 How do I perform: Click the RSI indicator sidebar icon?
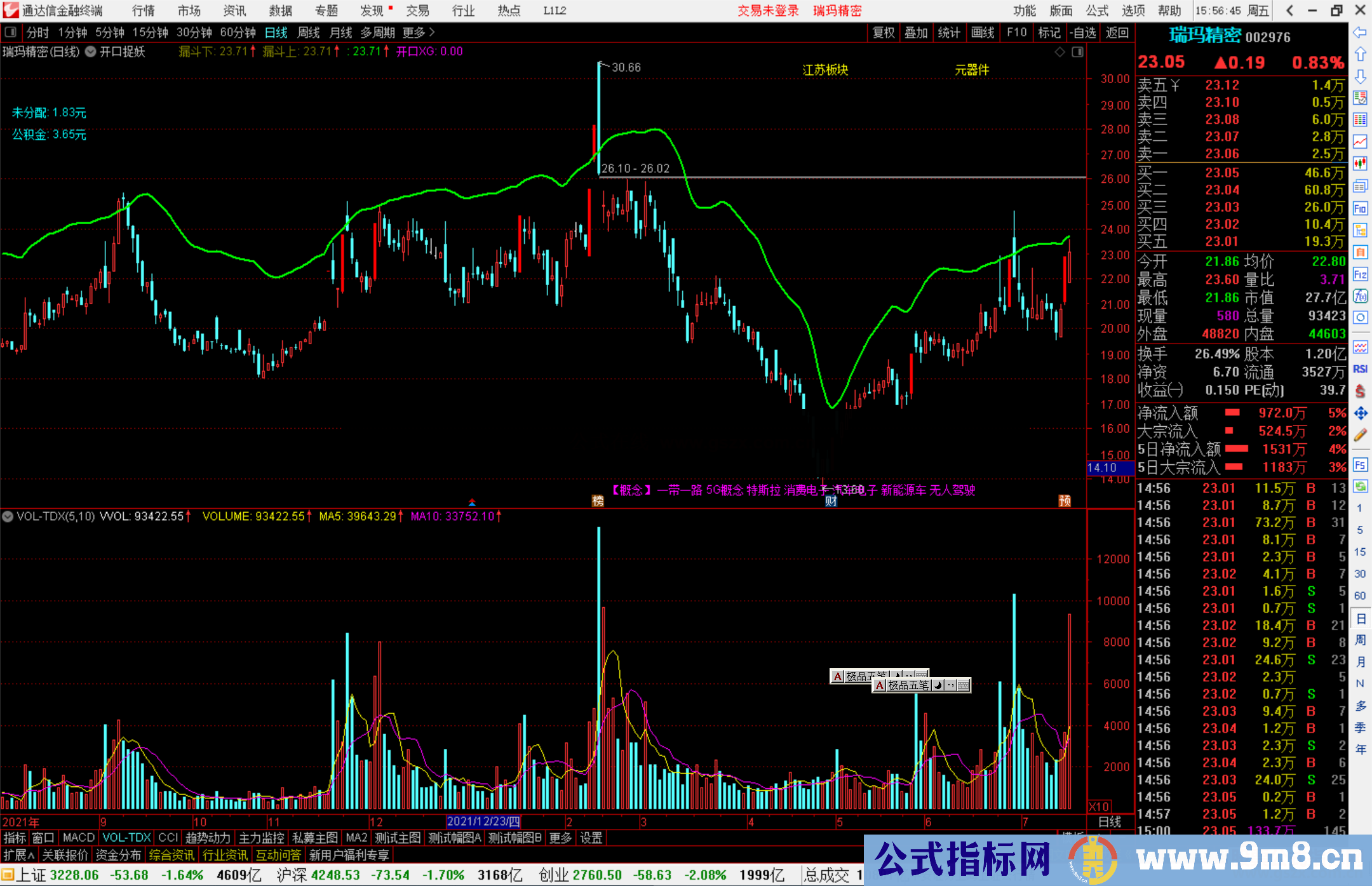pos(1360,369)
